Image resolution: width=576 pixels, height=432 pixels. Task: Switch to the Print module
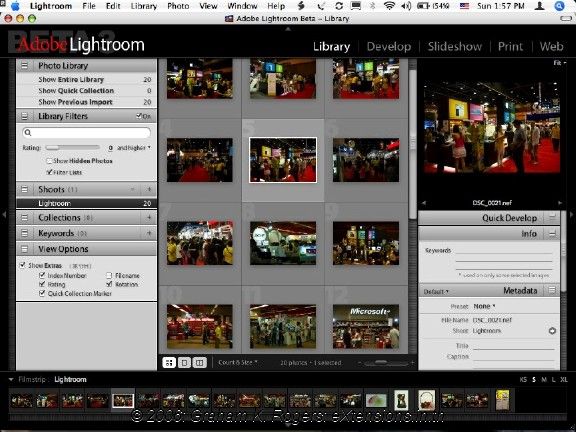510,47
